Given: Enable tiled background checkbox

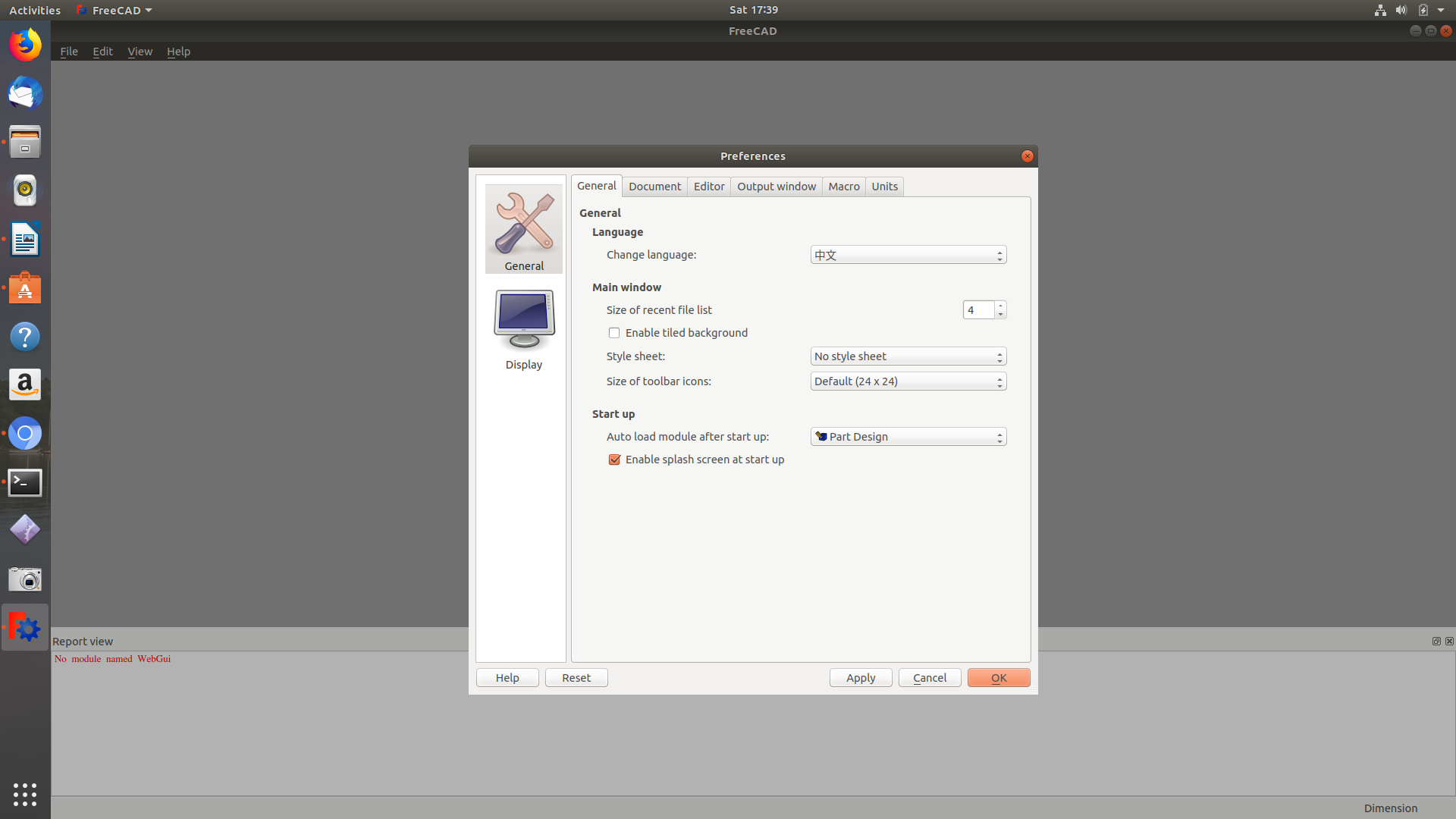Looking at the screenshot, I should (614, 333).
